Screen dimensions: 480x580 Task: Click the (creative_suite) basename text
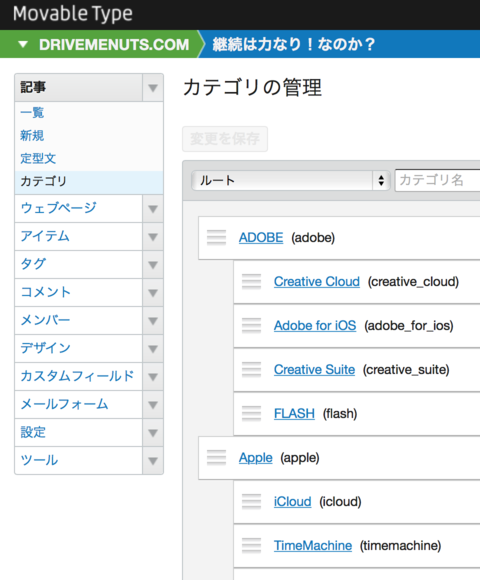(406, 370)
